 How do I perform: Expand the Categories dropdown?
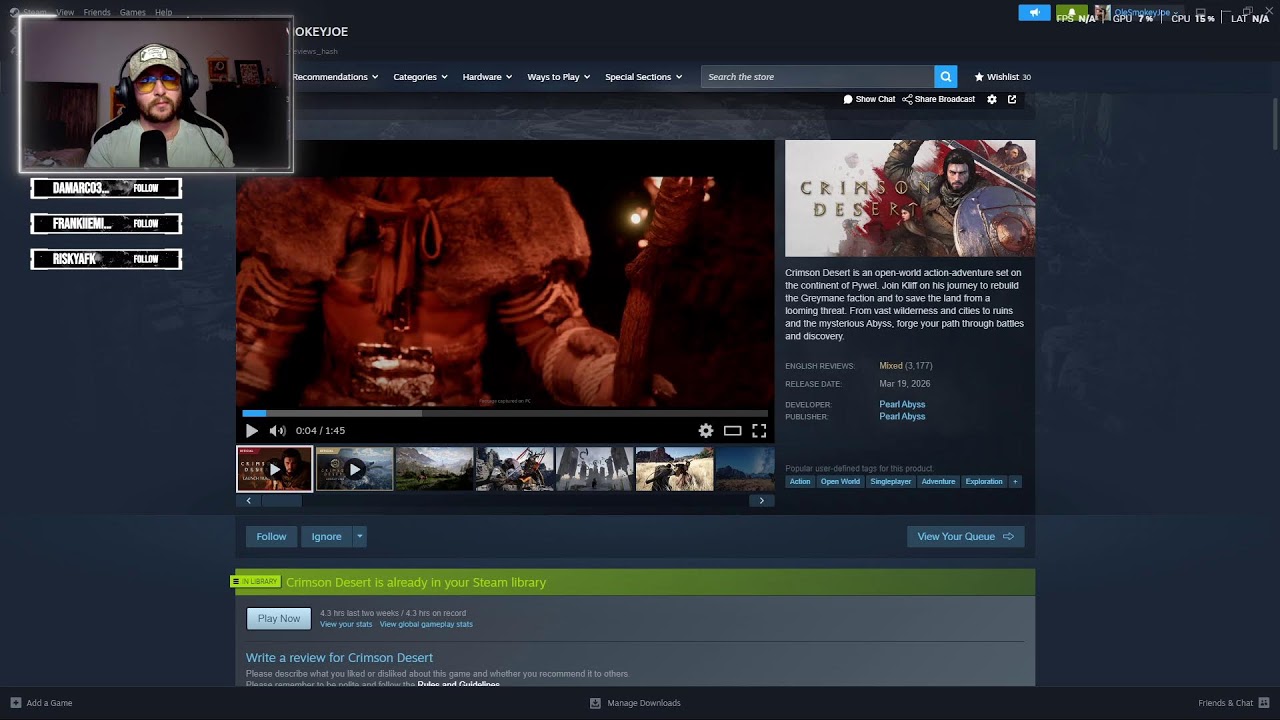(420, 77)
